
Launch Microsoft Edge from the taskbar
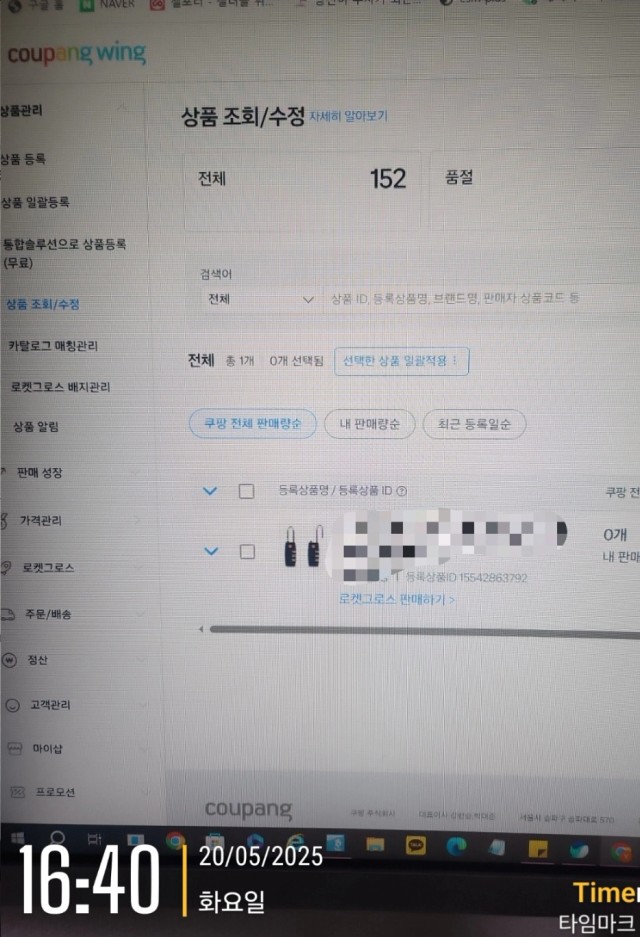coord(457,846)
